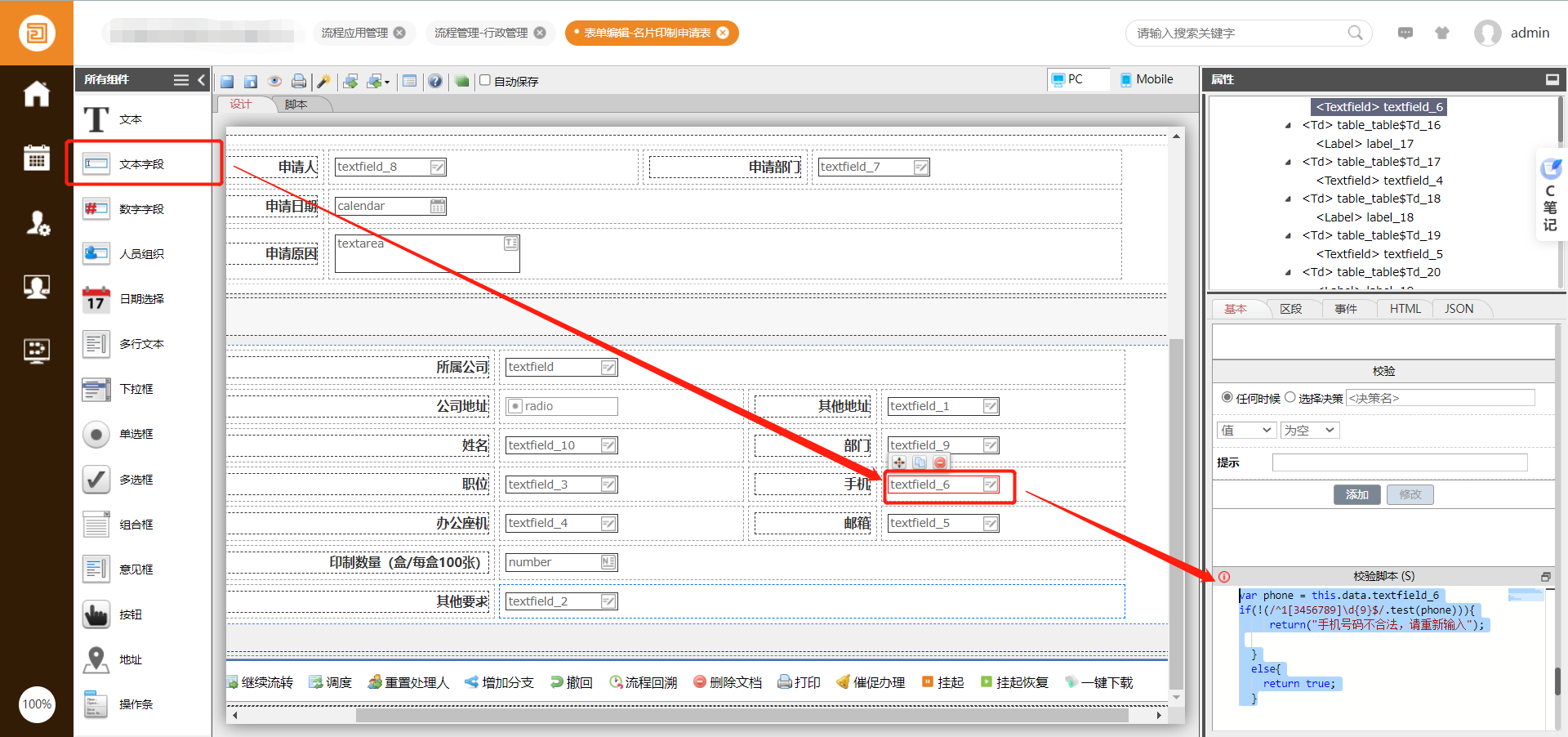Open the 为空 condition dropdown

tap(1309, 430)
